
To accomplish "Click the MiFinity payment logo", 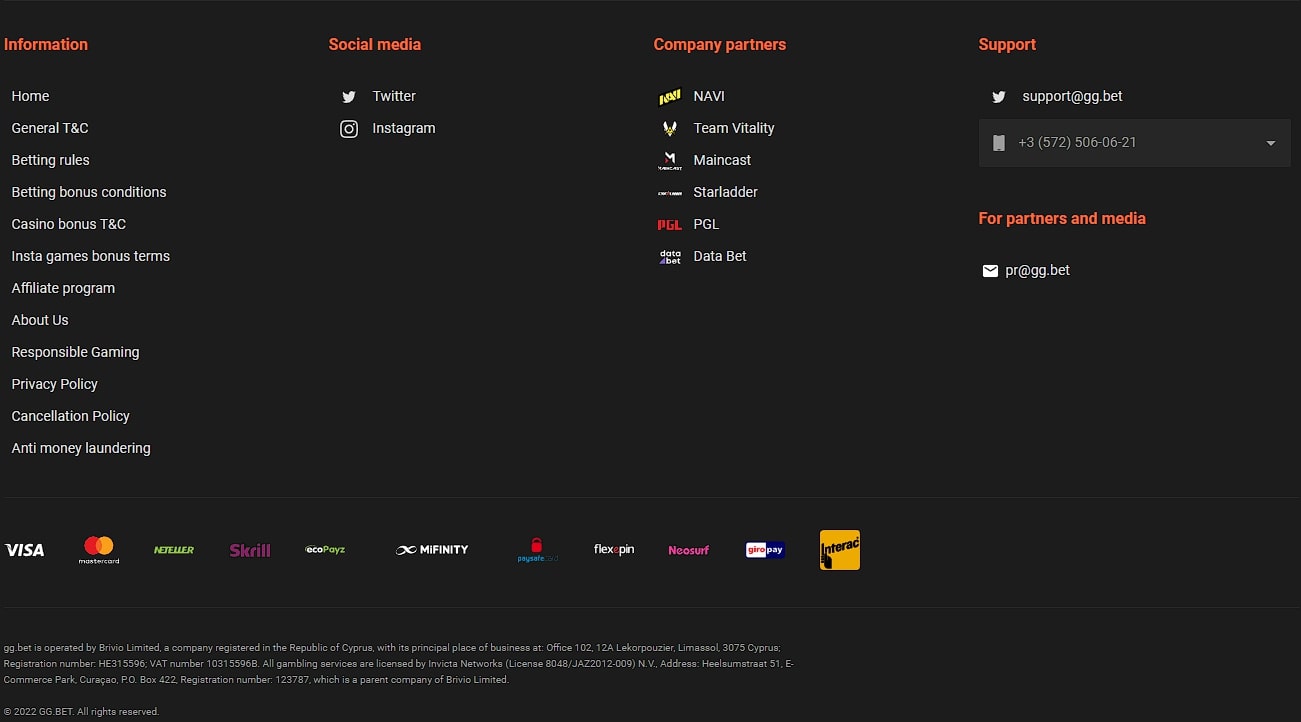I will tap(432, 550).
